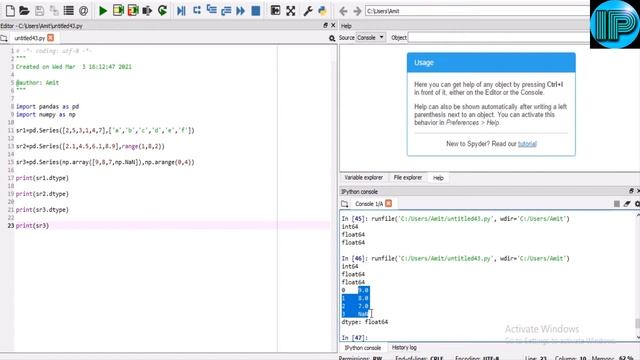Create a new file from toolbar
640x360 pixels.
(x=10, y=11)
